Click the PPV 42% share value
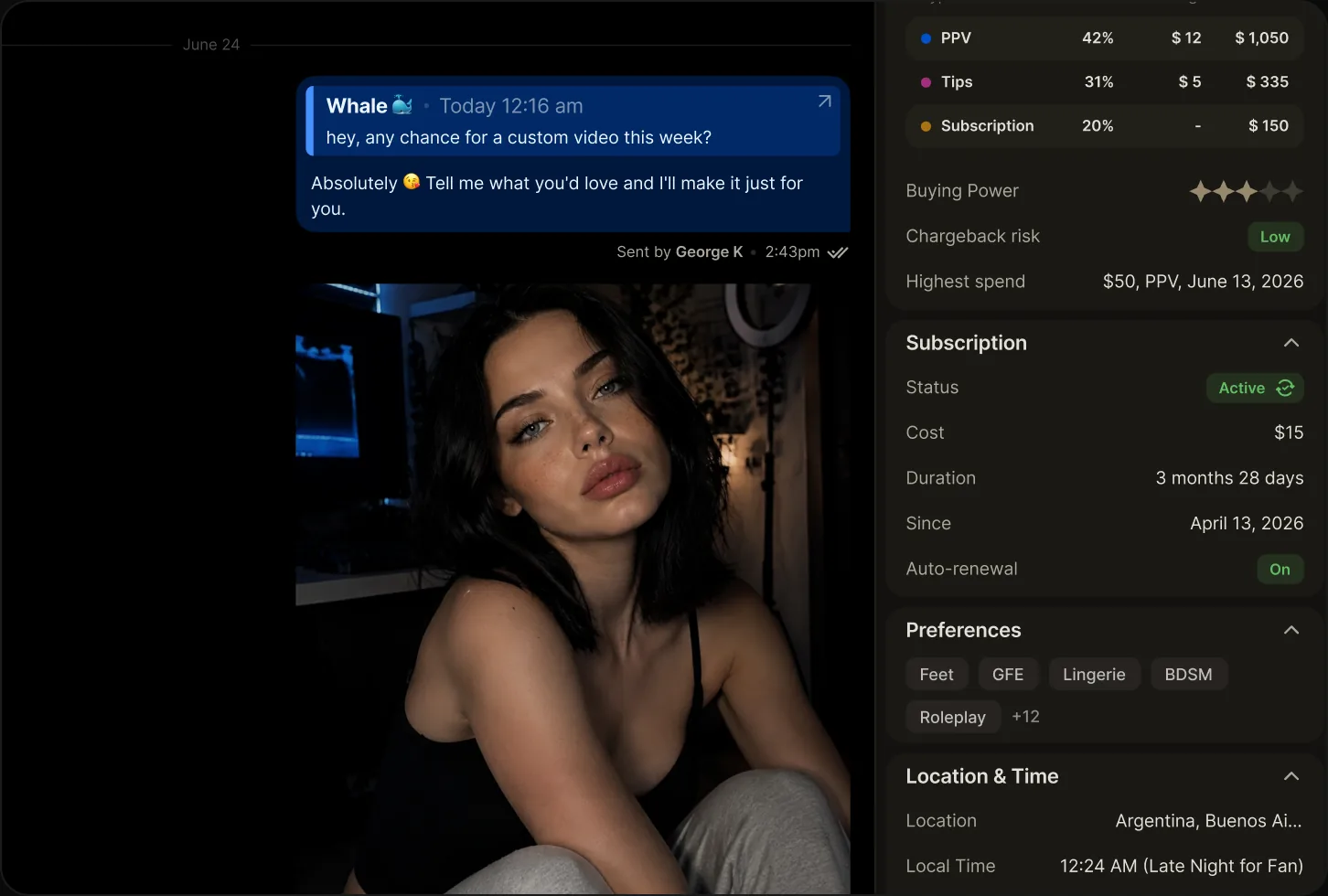Screen dimensions: 1328x896 pyautogui.click(x=1098, y=38)
